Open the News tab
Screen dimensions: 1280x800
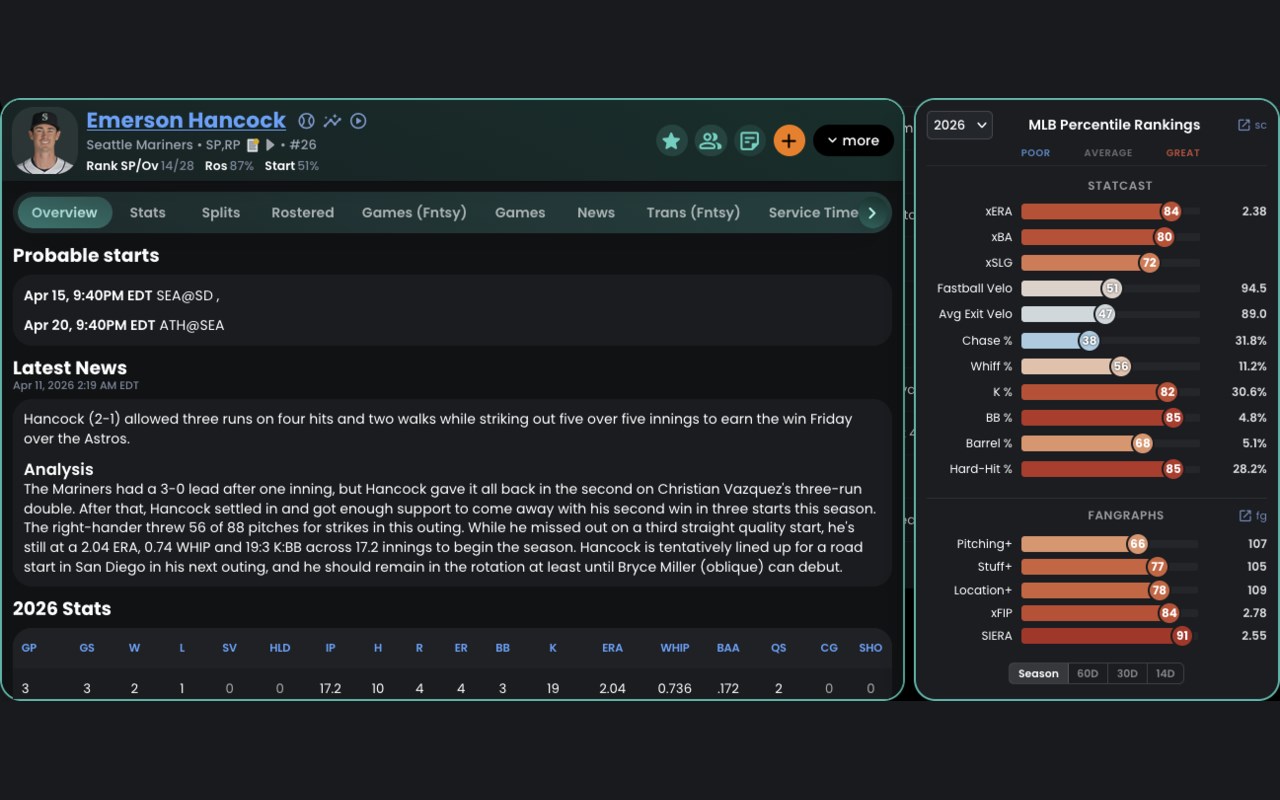[x=596, y=213]
